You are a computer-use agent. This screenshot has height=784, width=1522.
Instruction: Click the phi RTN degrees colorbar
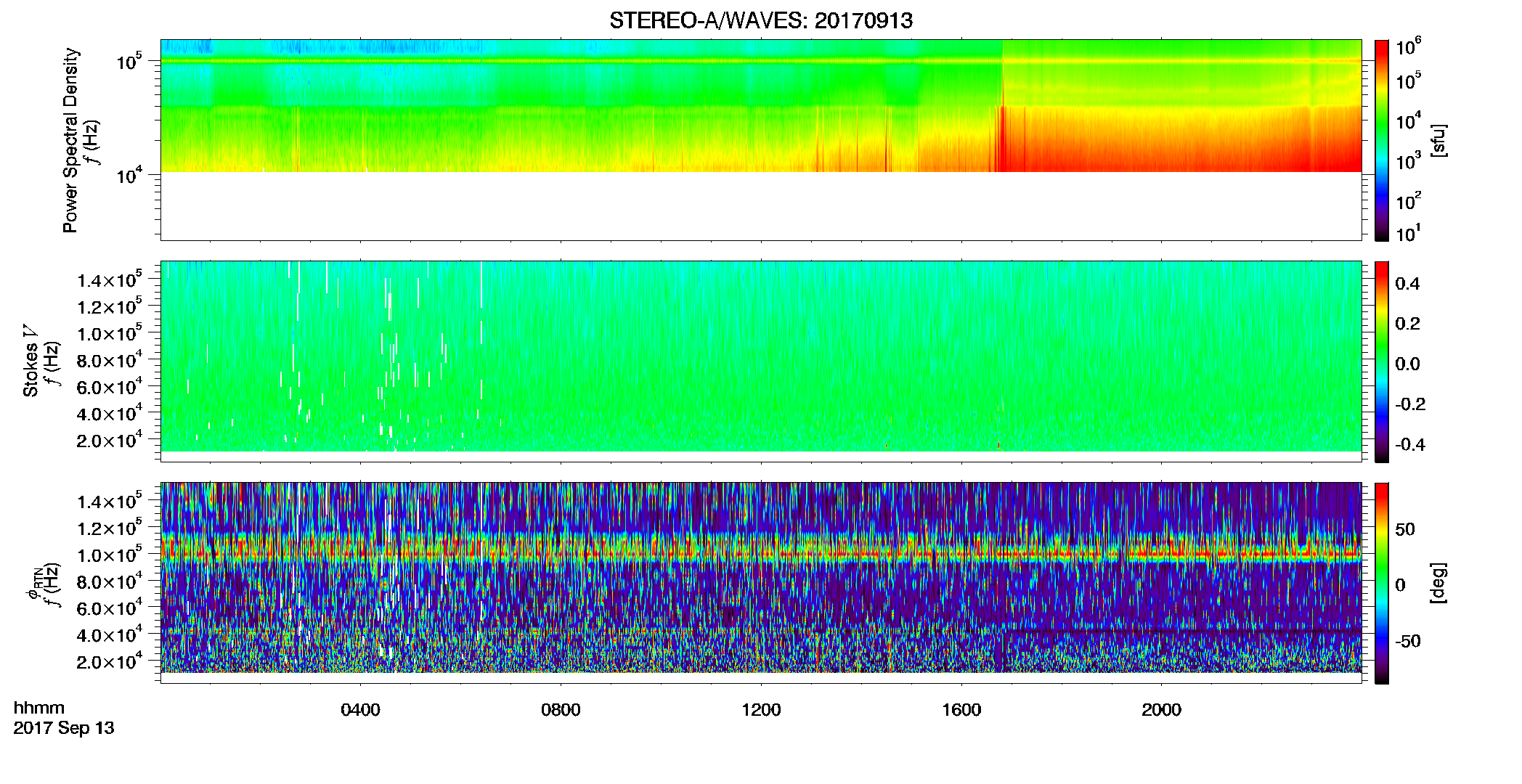coord(1382,583)
